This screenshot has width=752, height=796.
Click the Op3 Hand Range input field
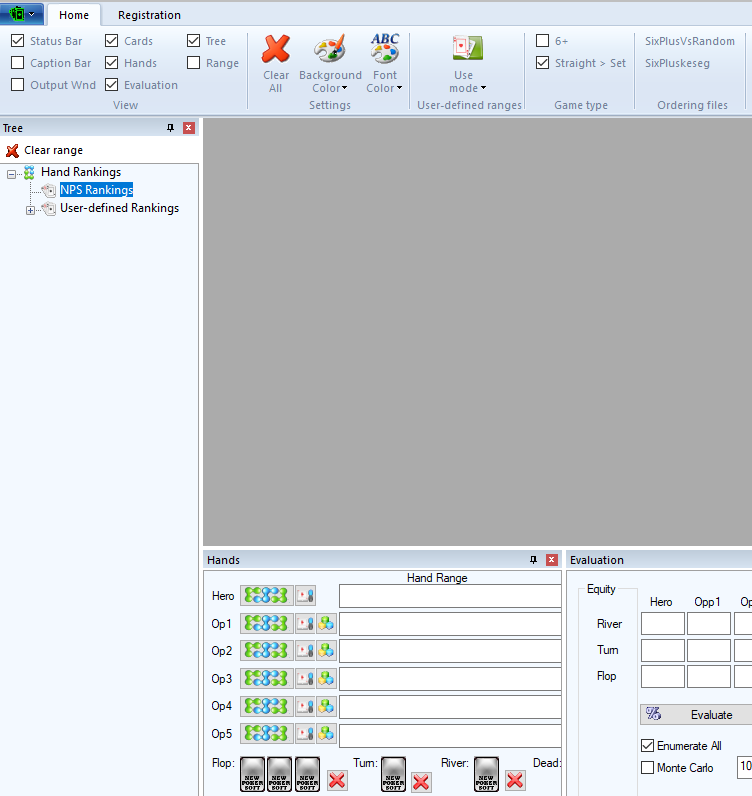click(450, 678)
